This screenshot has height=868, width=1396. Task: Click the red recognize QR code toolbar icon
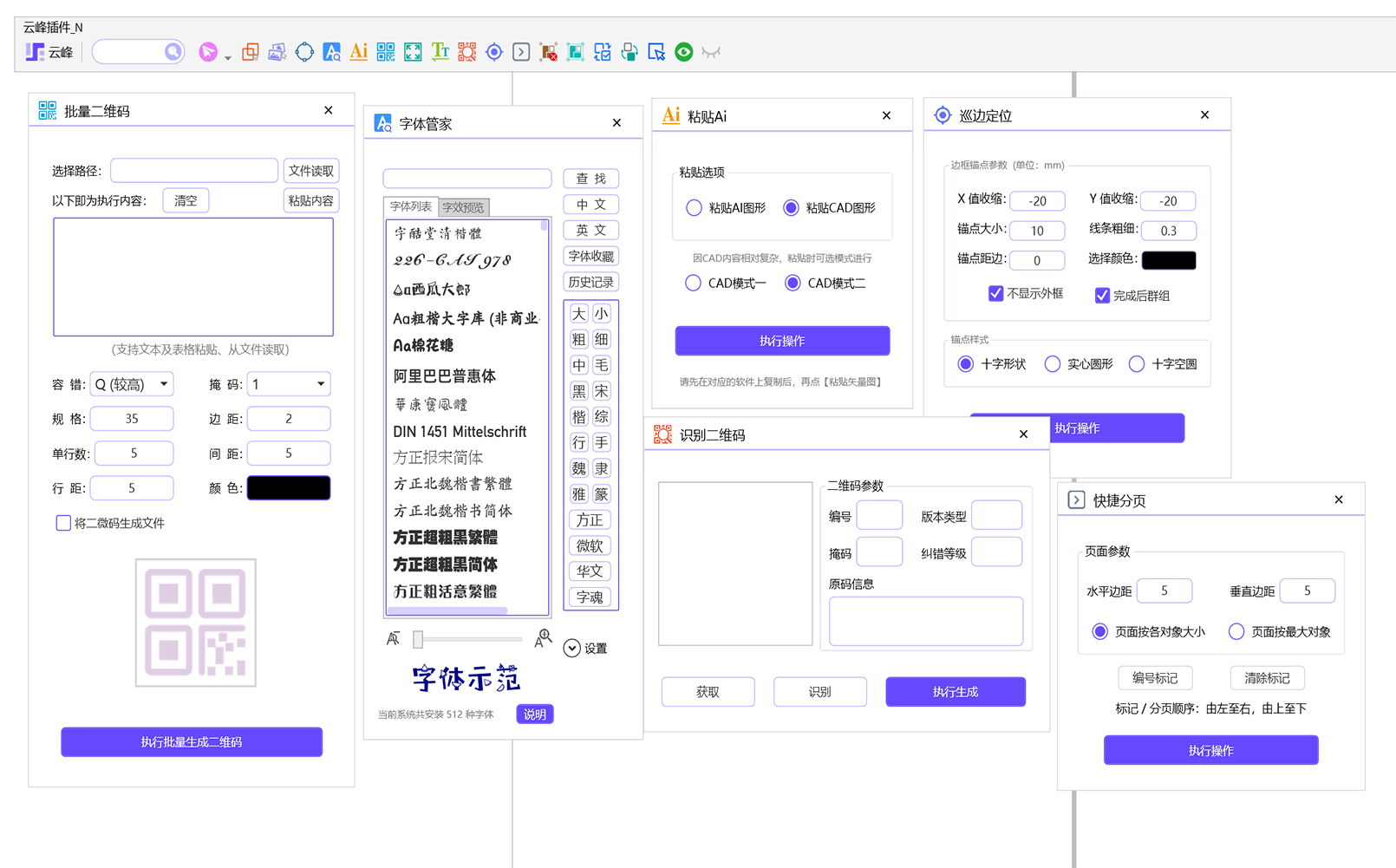[x=466, y=51]
